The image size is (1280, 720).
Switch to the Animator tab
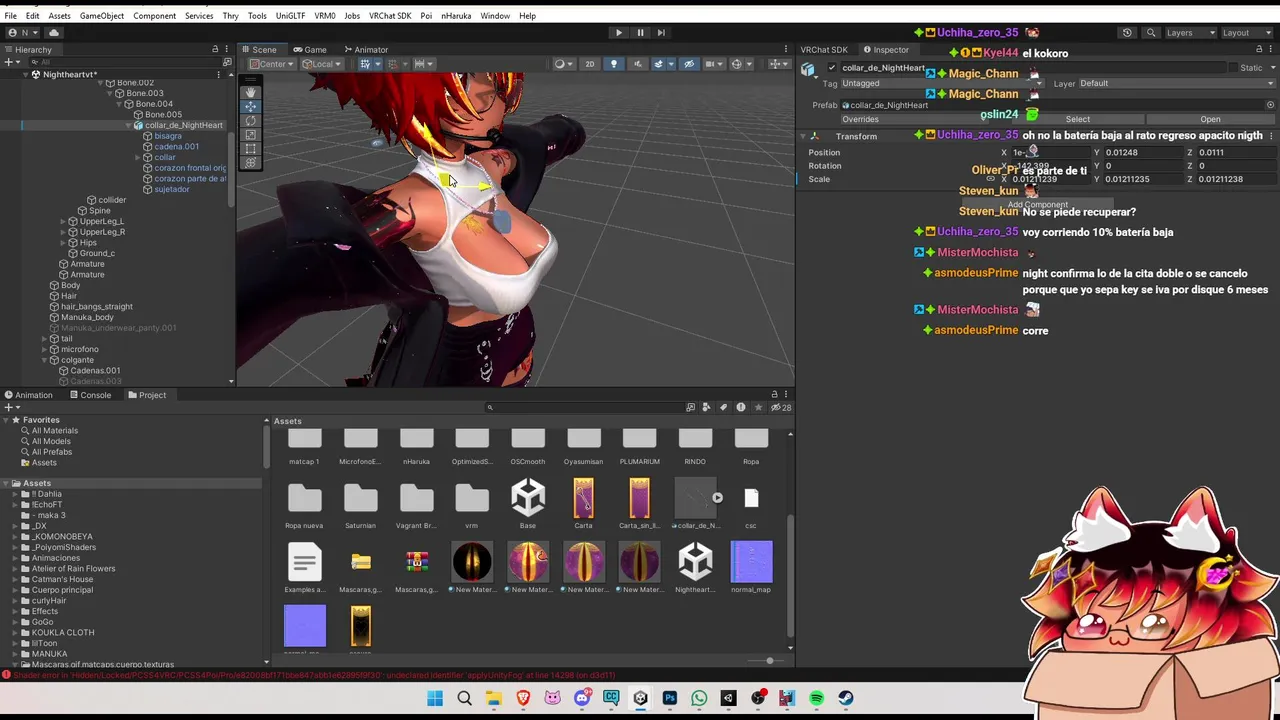tap(365, 49)
